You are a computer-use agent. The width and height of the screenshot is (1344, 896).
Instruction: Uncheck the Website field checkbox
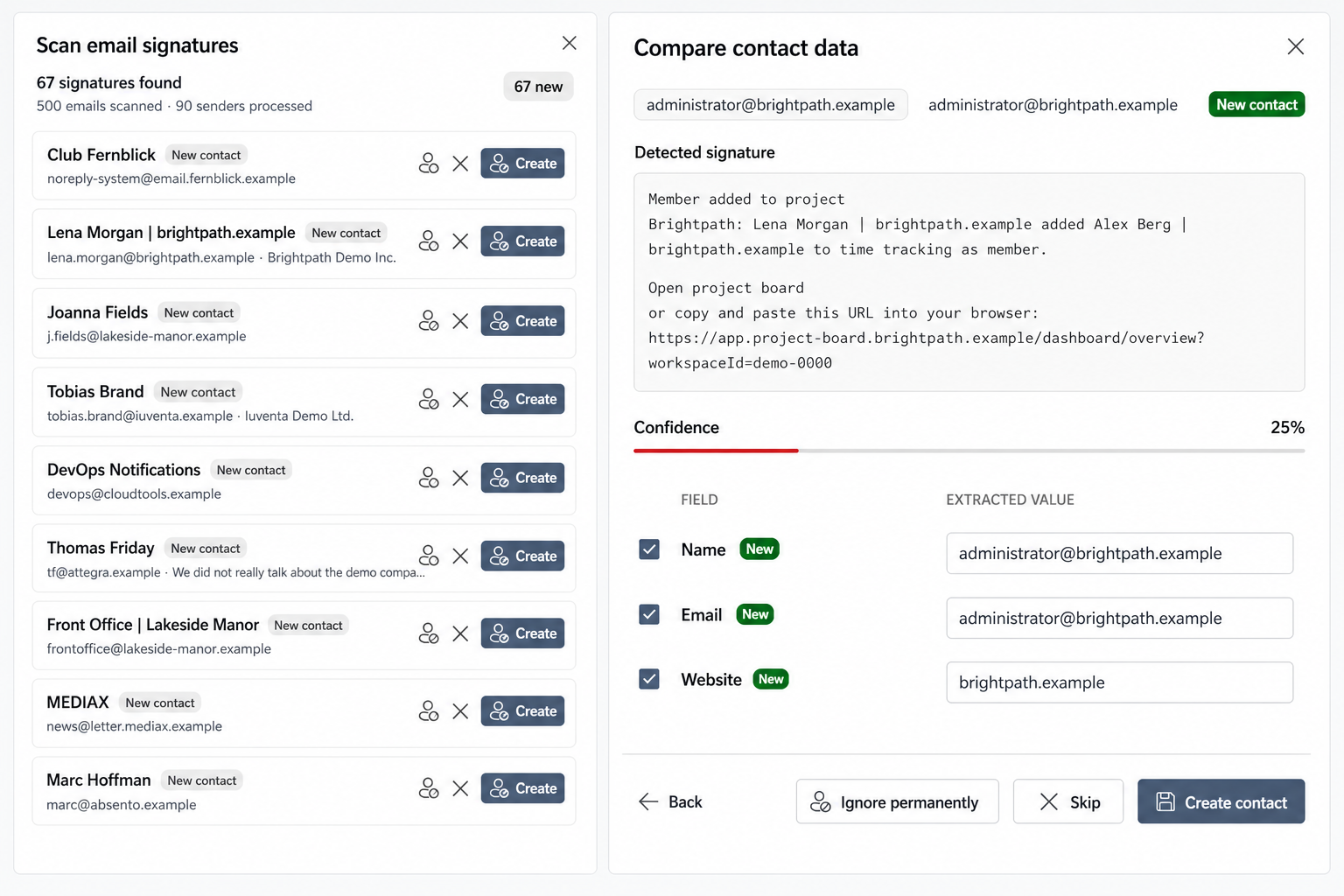tap(649, 679)
